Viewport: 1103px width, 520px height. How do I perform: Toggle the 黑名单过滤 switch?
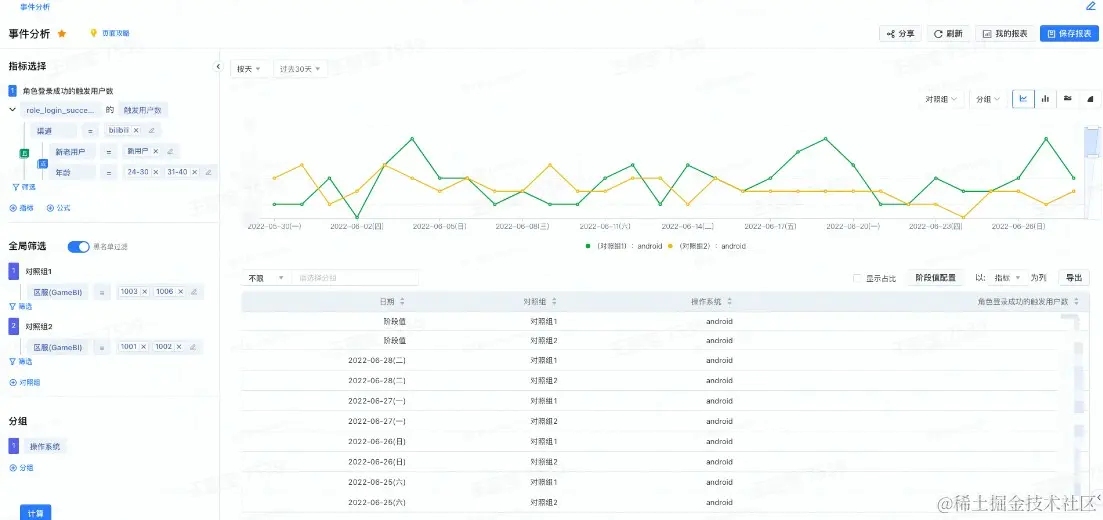click(78, 246)
